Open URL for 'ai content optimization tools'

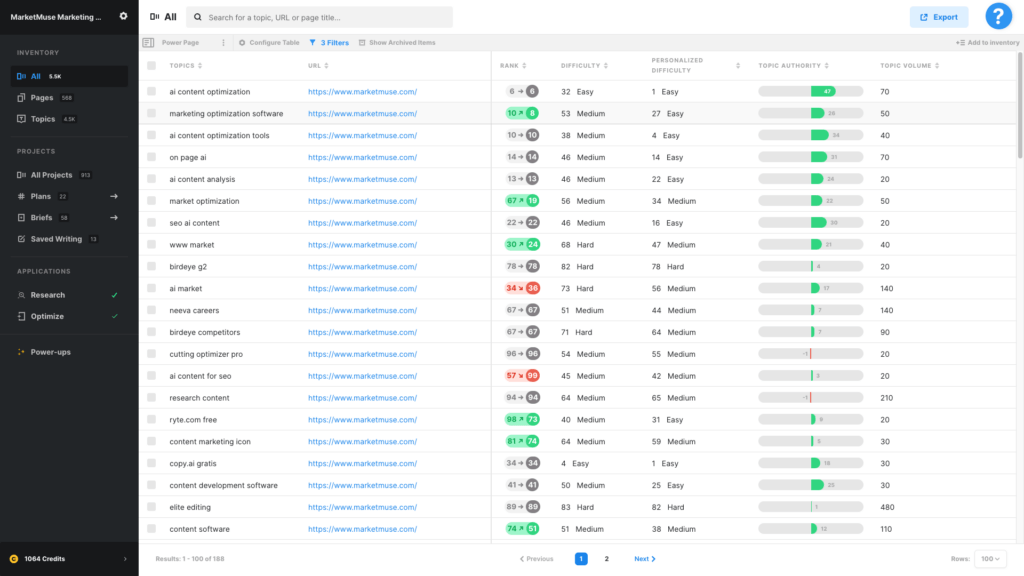362,135
